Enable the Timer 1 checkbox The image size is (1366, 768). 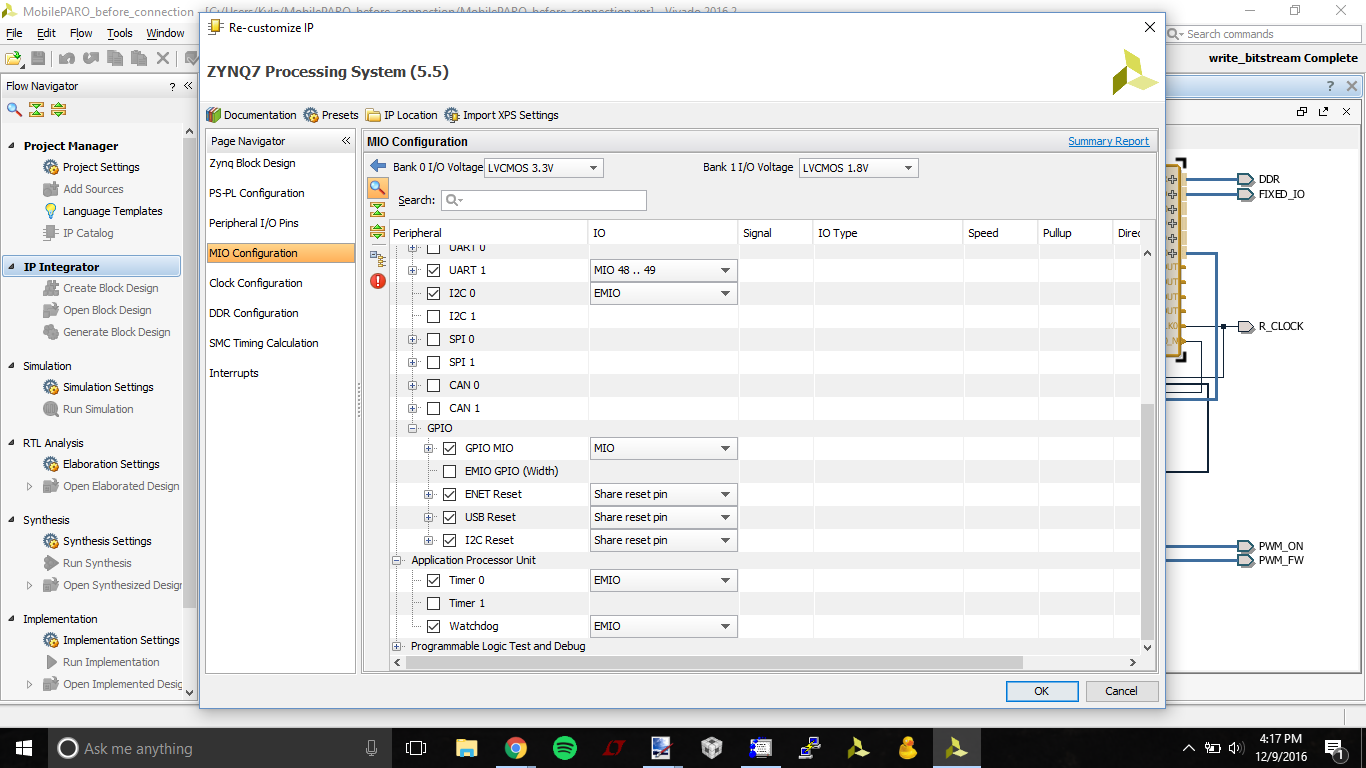point(434,603)
